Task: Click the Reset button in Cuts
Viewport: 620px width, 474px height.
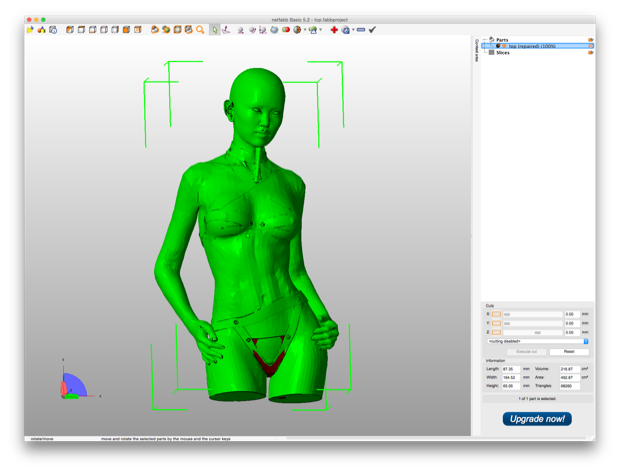Action: pyautogui.click(x=569, y=351)
